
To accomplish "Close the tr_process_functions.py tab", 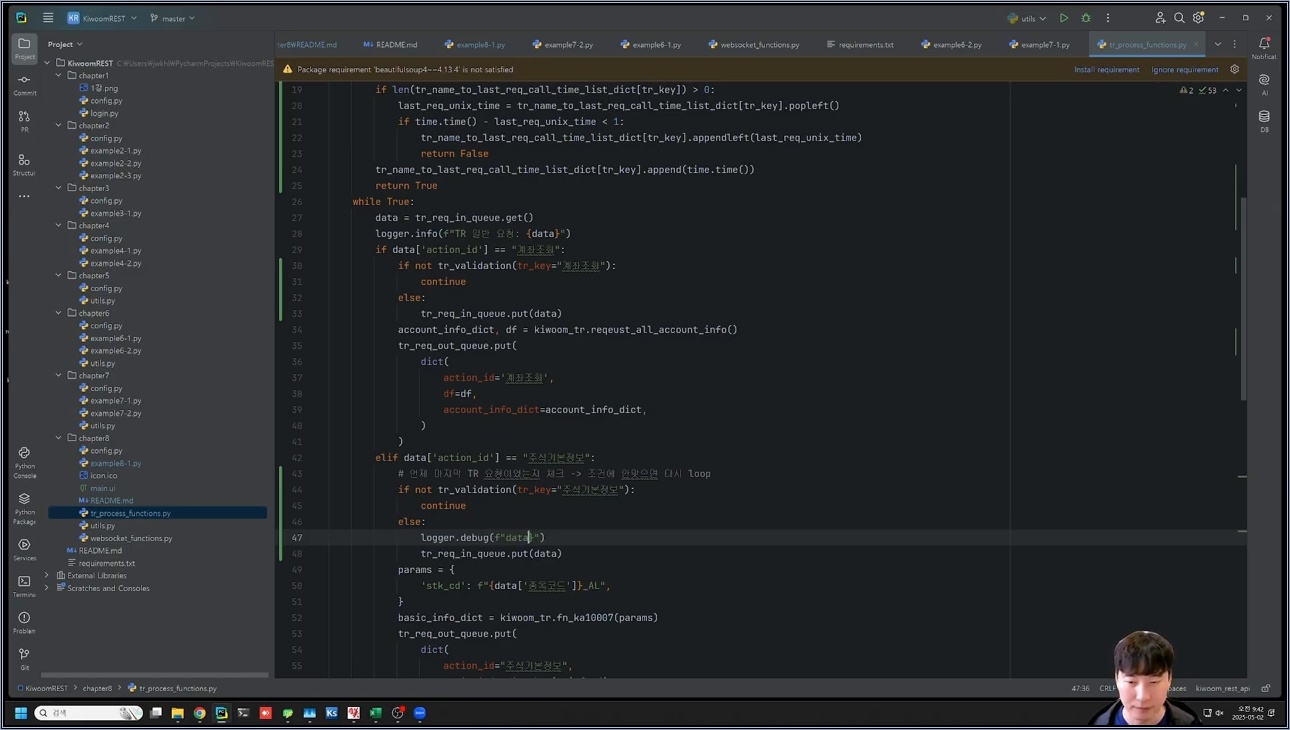I will point(1196,44).
